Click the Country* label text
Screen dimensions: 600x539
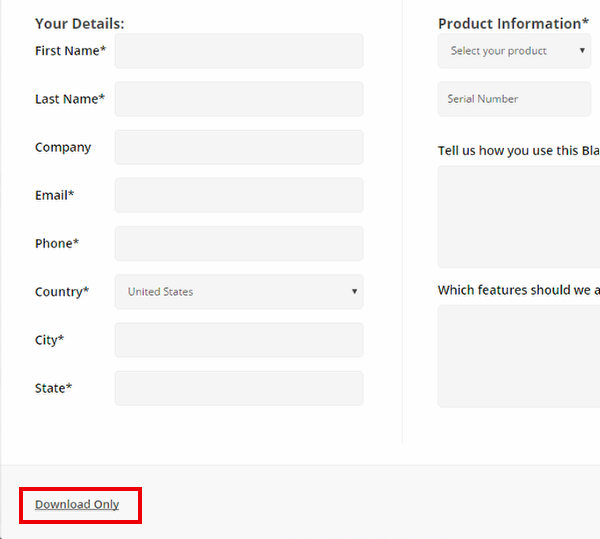(x=62, y=292)
